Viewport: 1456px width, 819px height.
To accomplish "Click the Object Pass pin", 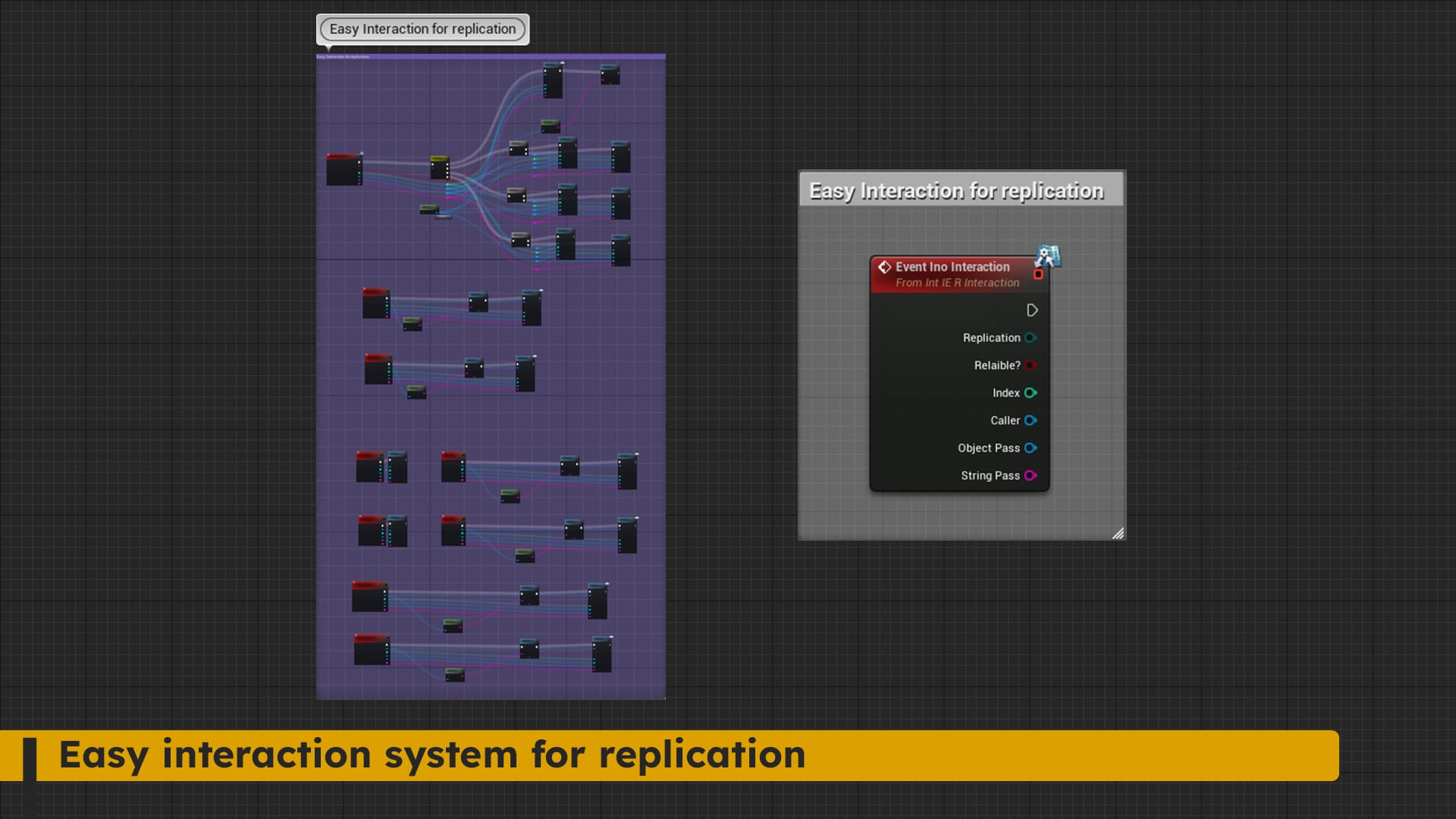I will coord(1030,448).
